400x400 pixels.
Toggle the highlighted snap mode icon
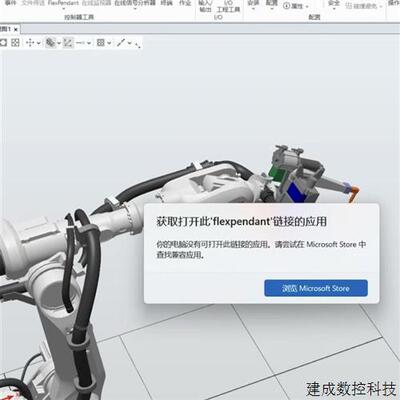68,43
